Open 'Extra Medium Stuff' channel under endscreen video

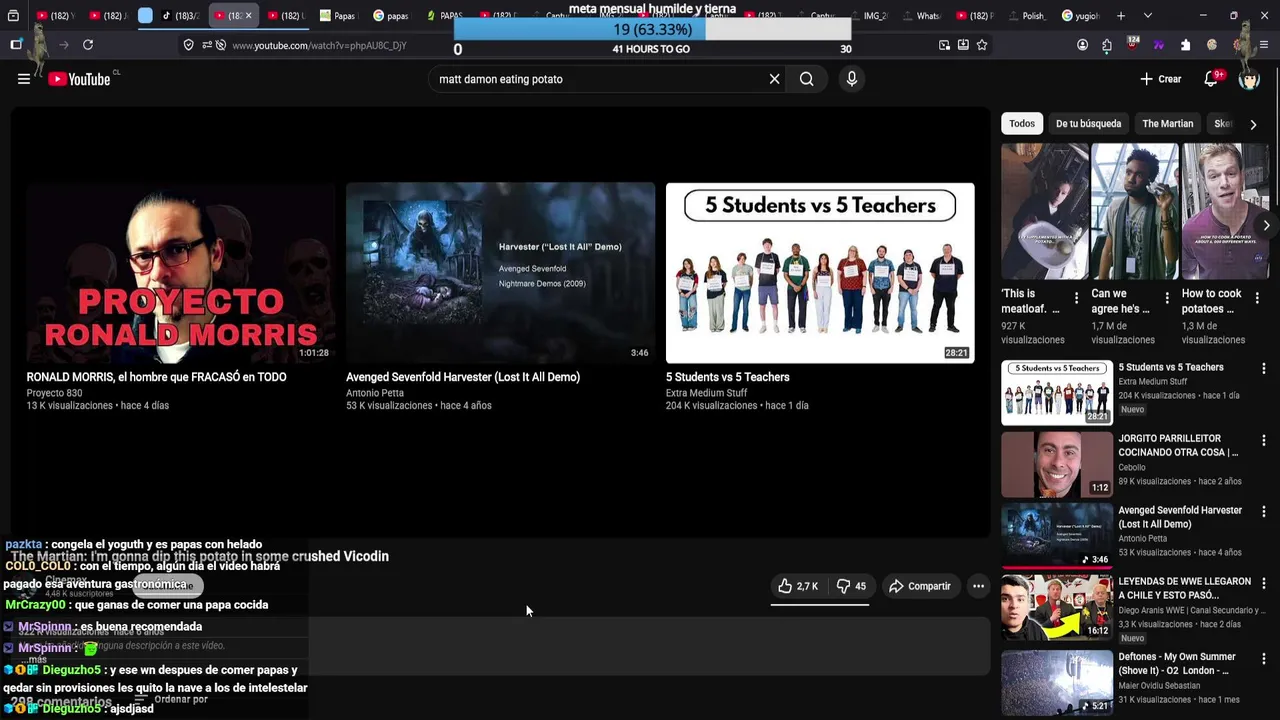706,393
